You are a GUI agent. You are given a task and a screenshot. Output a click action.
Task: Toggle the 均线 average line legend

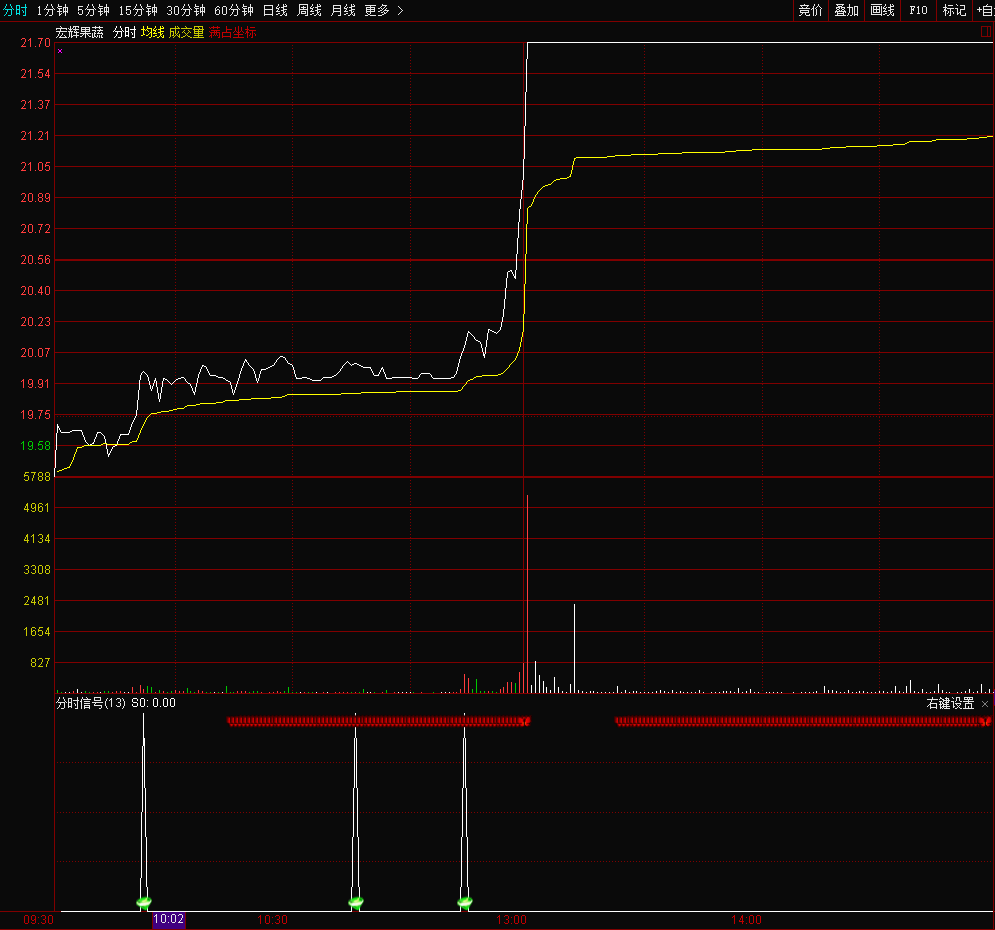coord(152,32)
